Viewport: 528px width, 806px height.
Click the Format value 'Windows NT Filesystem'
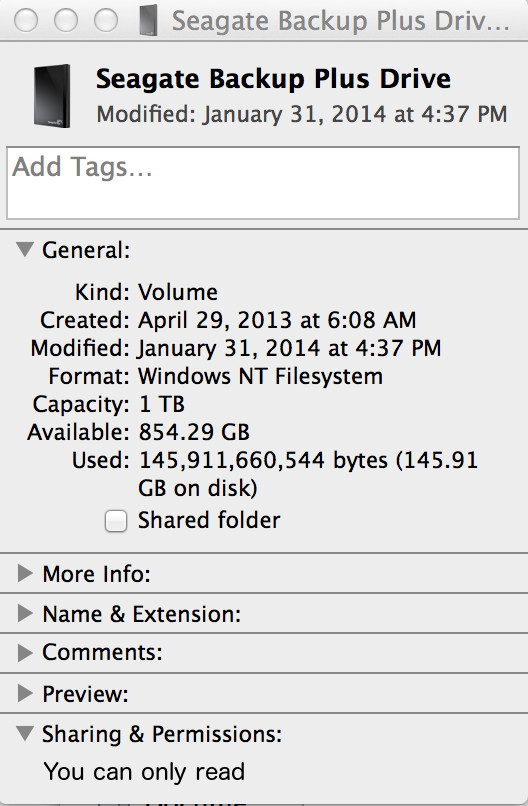tap(261, 376)
